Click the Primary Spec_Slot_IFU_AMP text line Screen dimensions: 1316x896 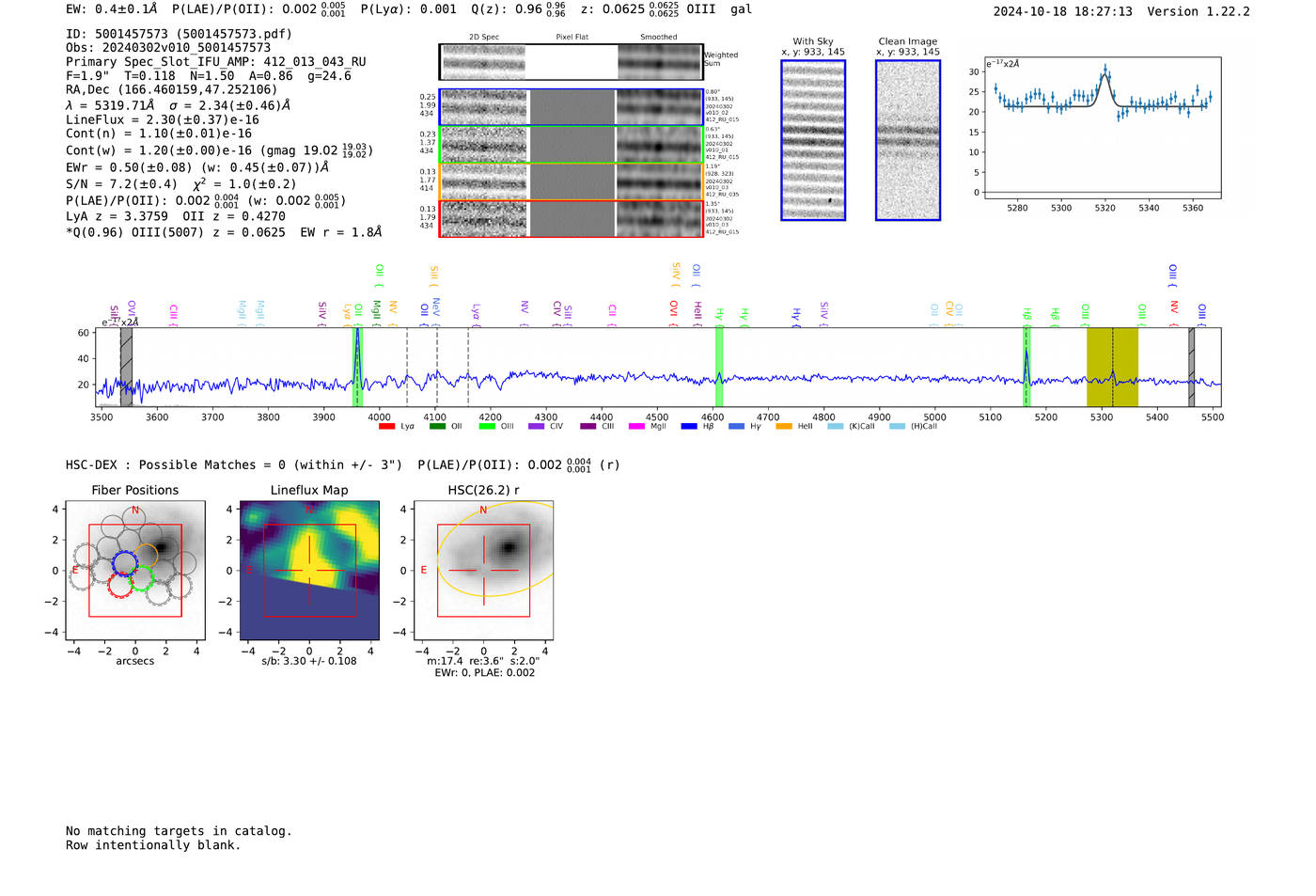click(216, 62)
